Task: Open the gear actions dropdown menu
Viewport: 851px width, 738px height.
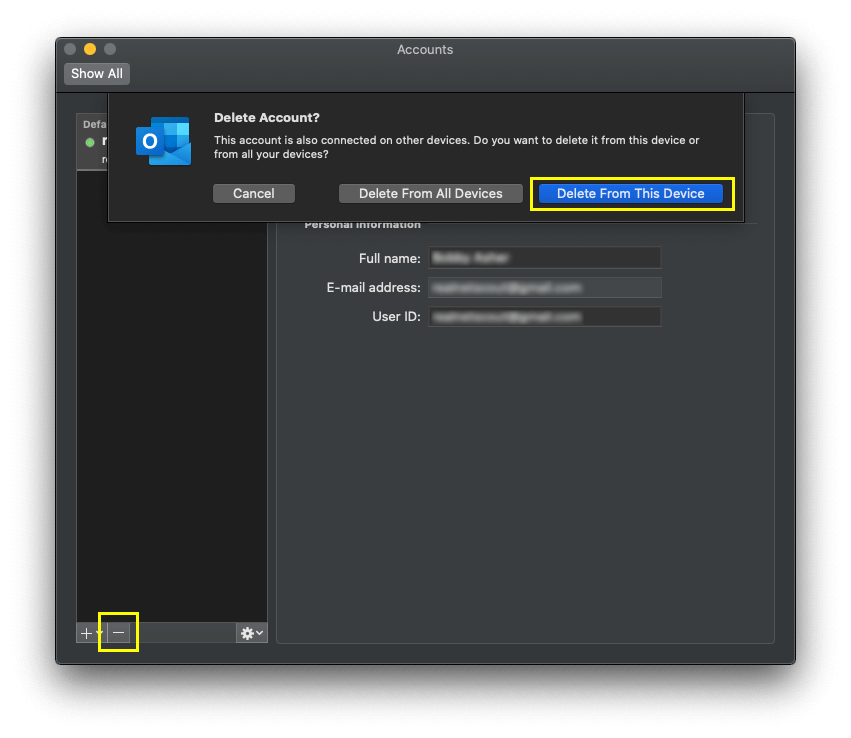Action: point(252,633)
